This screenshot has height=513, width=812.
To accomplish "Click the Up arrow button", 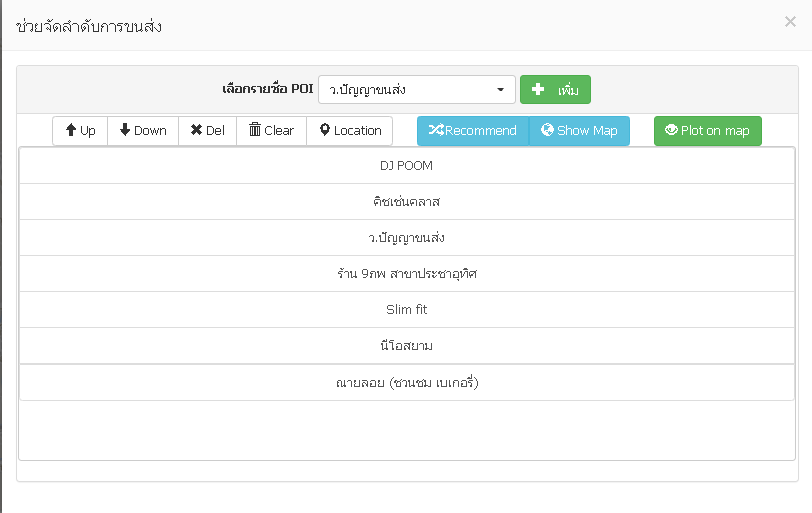I will (x=80, y=130).
